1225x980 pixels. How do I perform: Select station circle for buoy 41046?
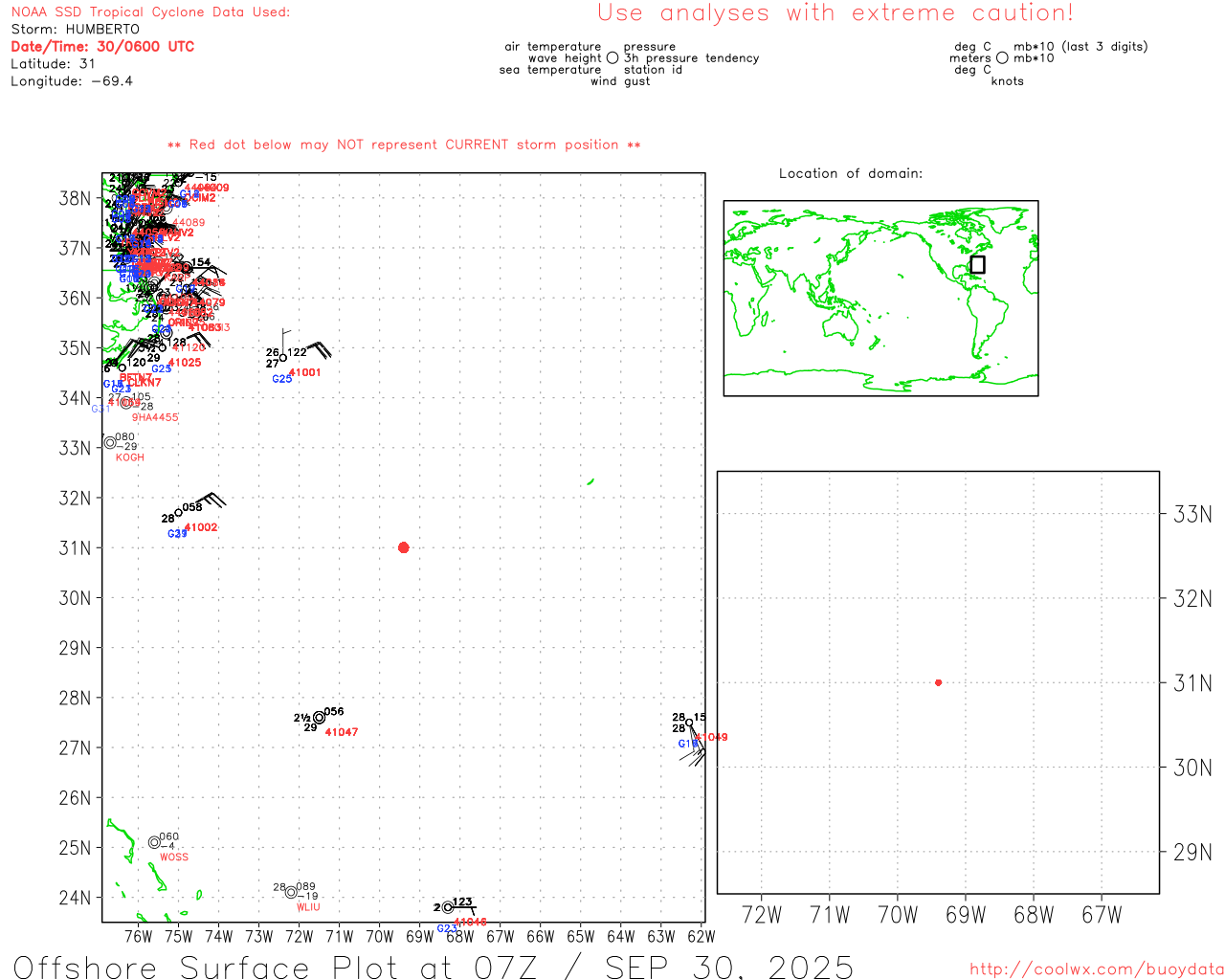(447, 907)
